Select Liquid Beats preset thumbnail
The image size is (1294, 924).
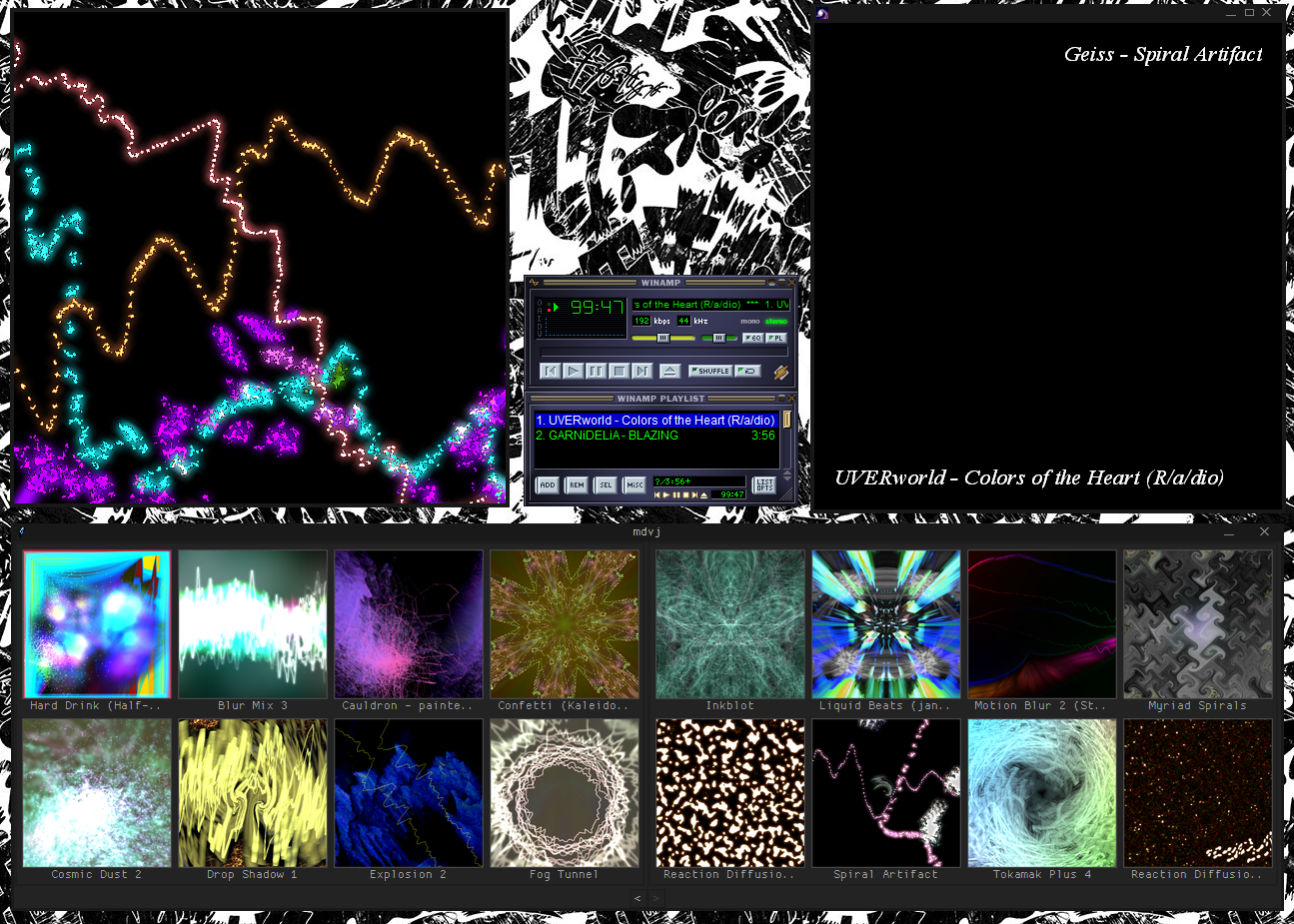[886, 624]
